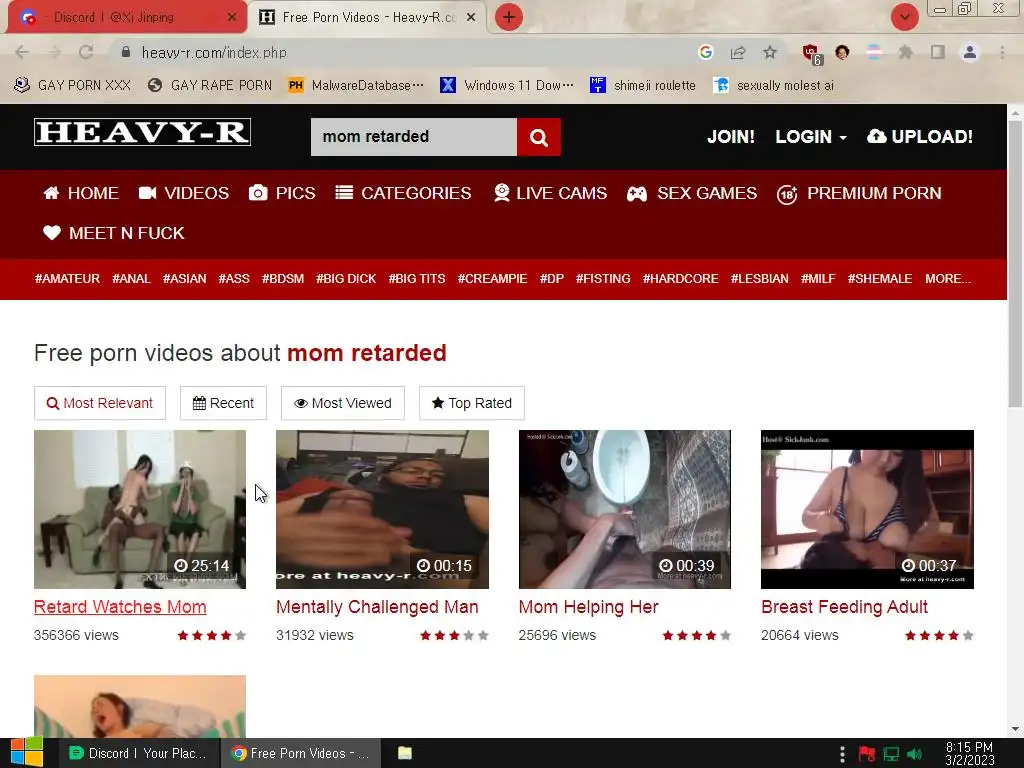Sort results by Most Relevant
This screenshot has height=768, width=1024.
[x=100, y=403]
